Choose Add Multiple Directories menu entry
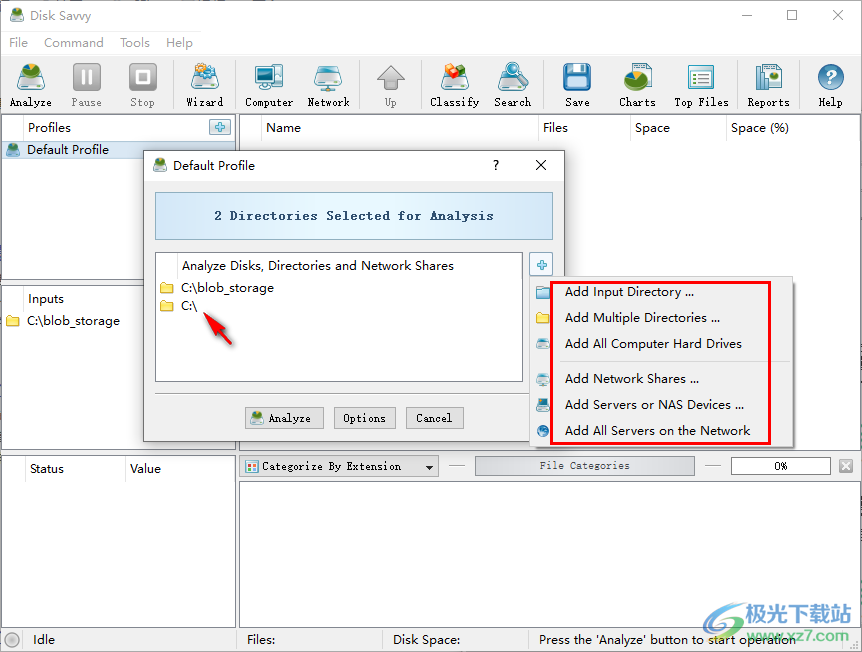862x652 pixels. (661, 318)
